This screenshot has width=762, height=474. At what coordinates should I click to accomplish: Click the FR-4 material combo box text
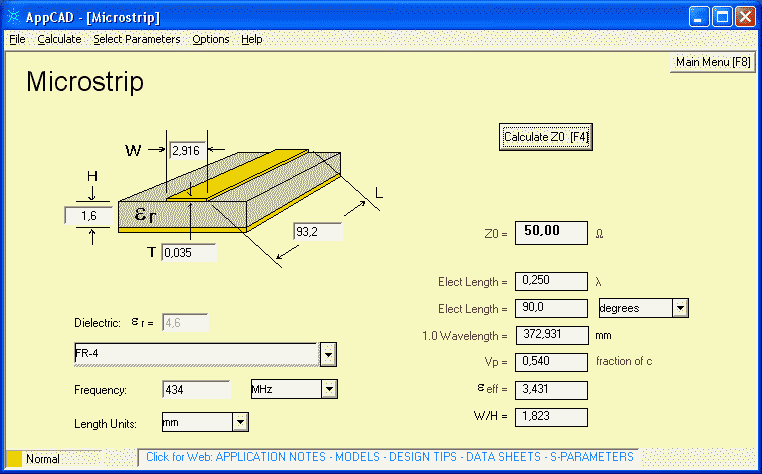tap(196, 354)
